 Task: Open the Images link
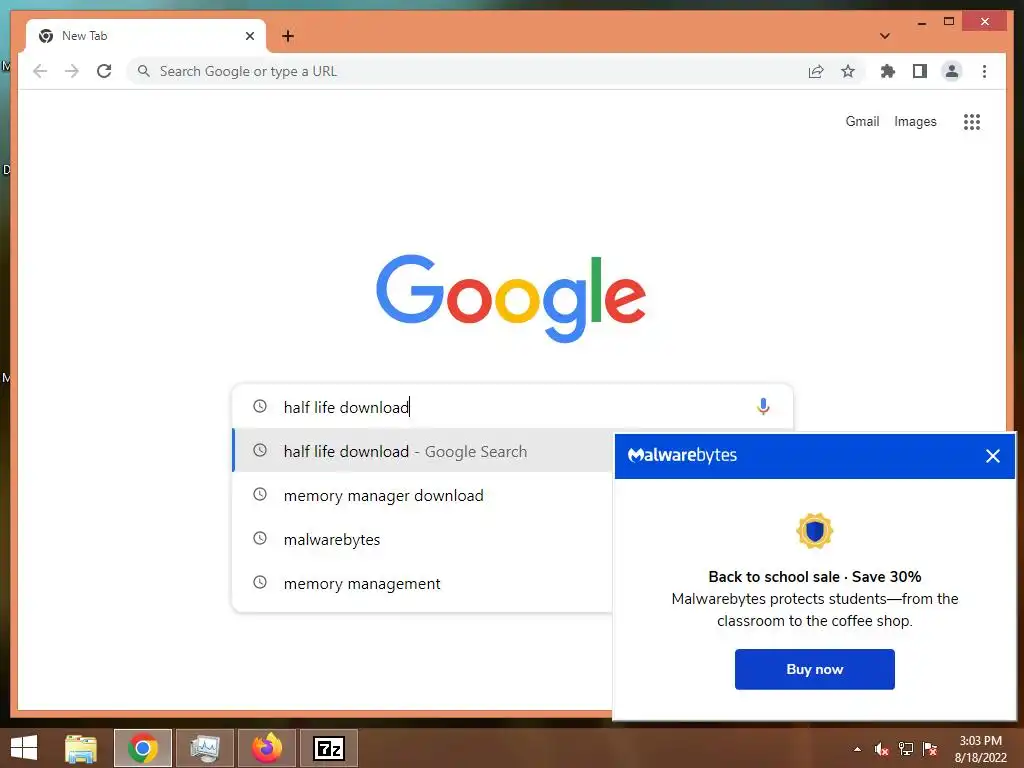point(915,121)
